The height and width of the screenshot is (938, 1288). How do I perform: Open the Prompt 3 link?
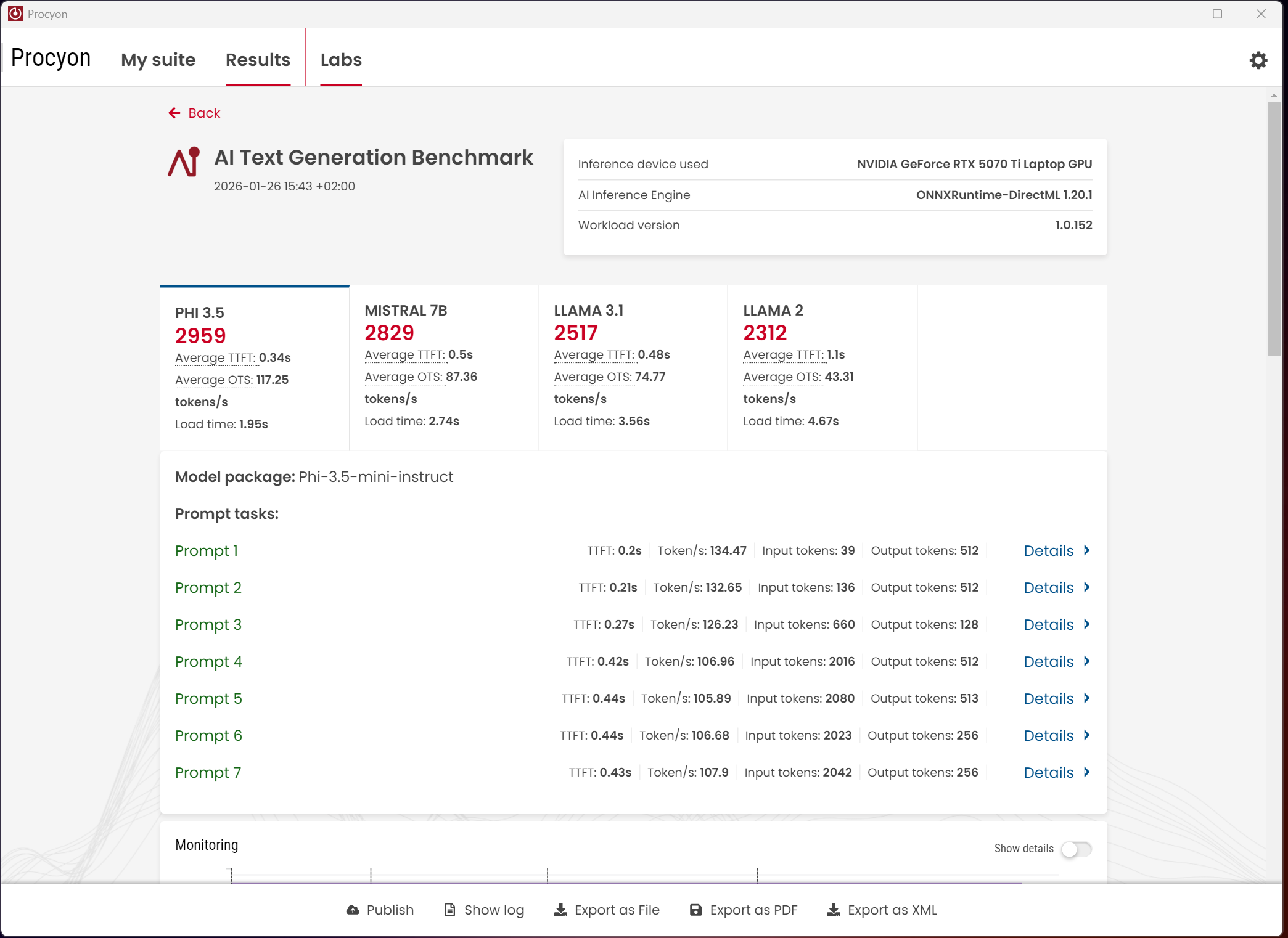208,624
